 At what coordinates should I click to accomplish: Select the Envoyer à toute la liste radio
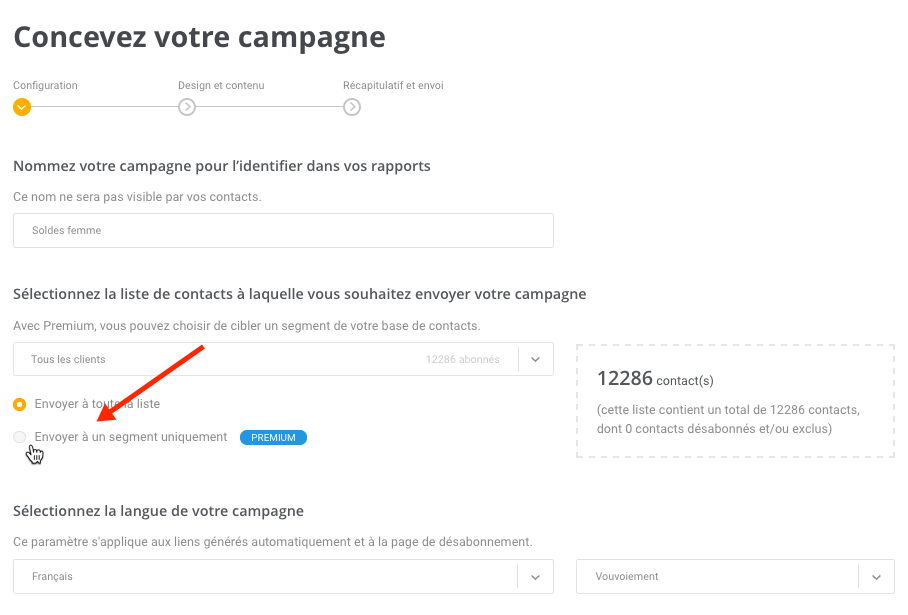click(20, 404)
